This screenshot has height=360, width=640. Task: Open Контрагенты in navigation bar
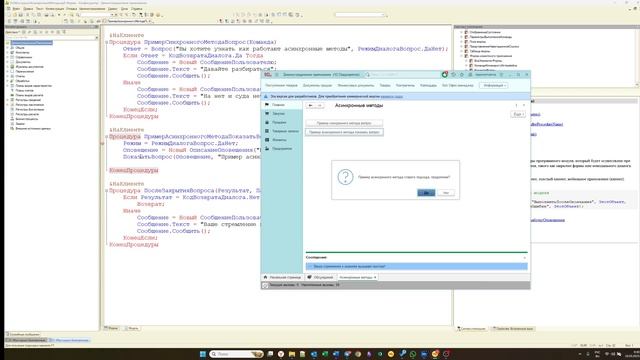405,86
